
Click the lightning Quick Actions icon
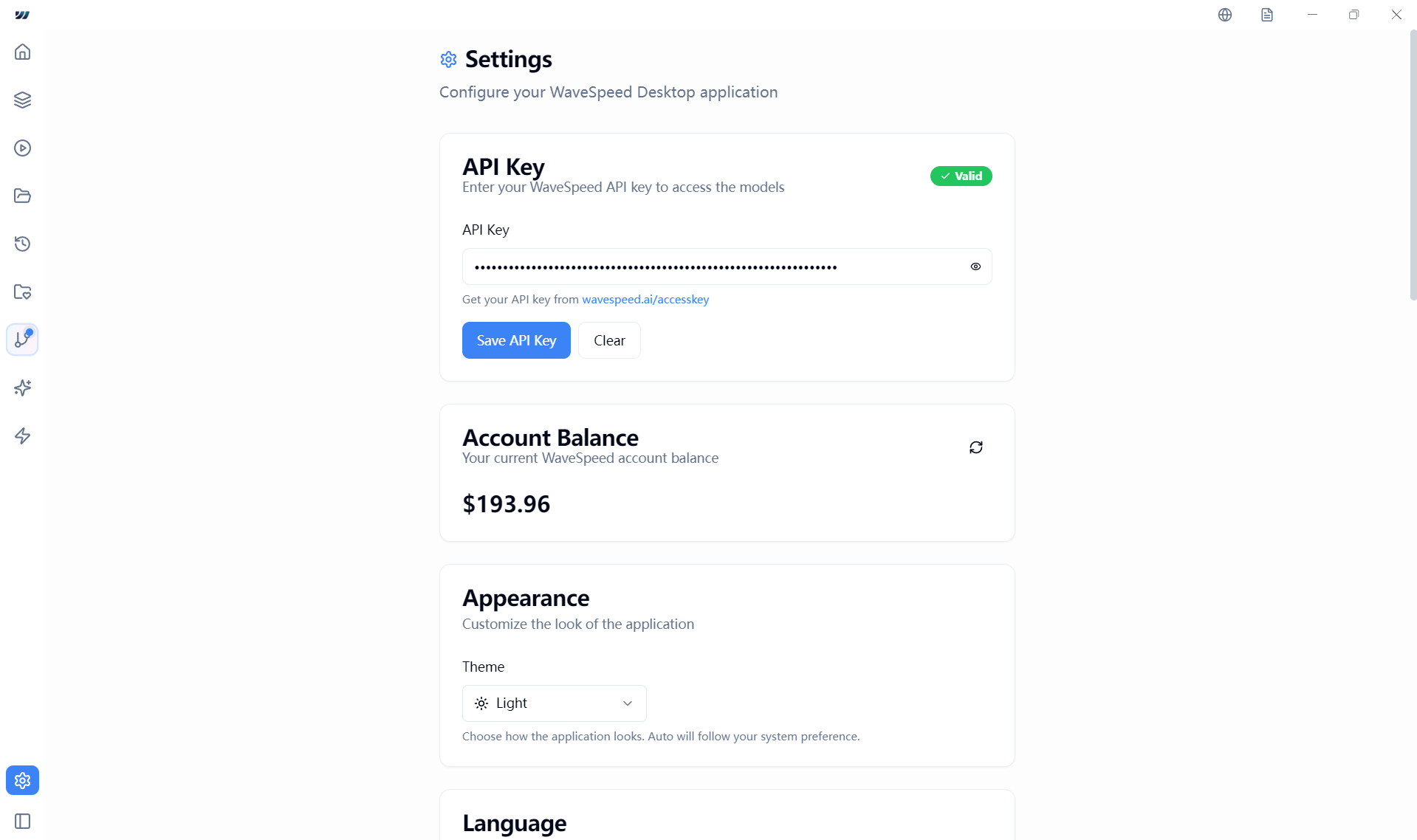tap(22, 436)
